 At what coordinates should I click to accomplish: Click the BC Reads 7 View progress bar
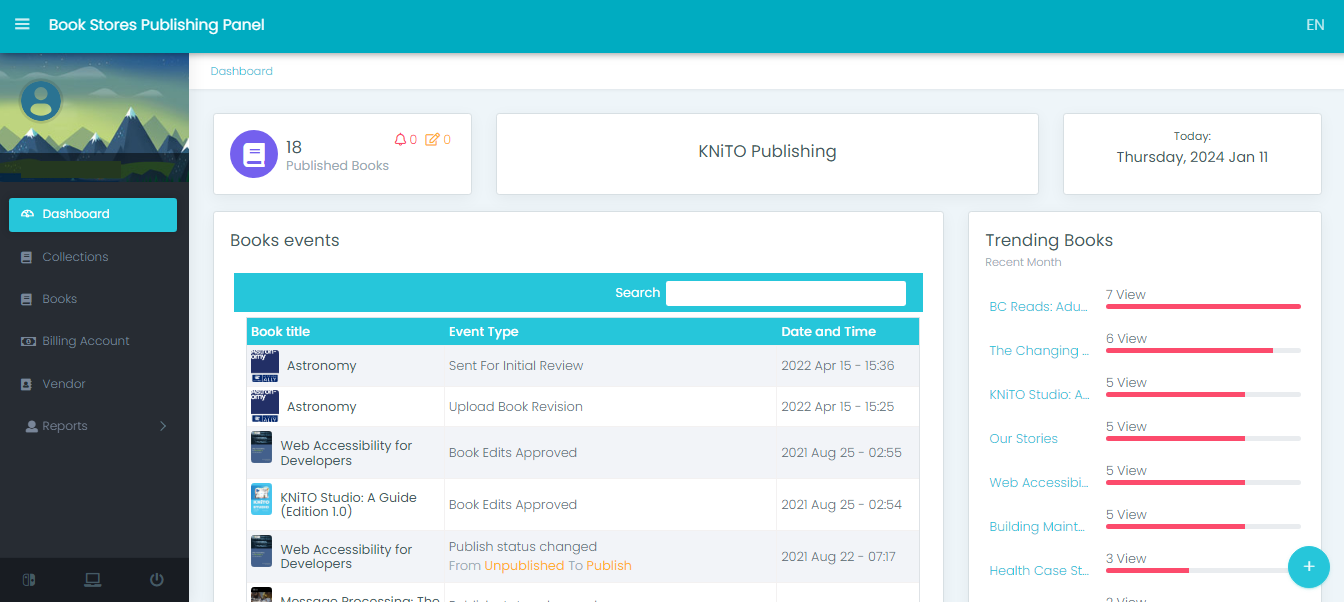click(x=1202, y=306)
